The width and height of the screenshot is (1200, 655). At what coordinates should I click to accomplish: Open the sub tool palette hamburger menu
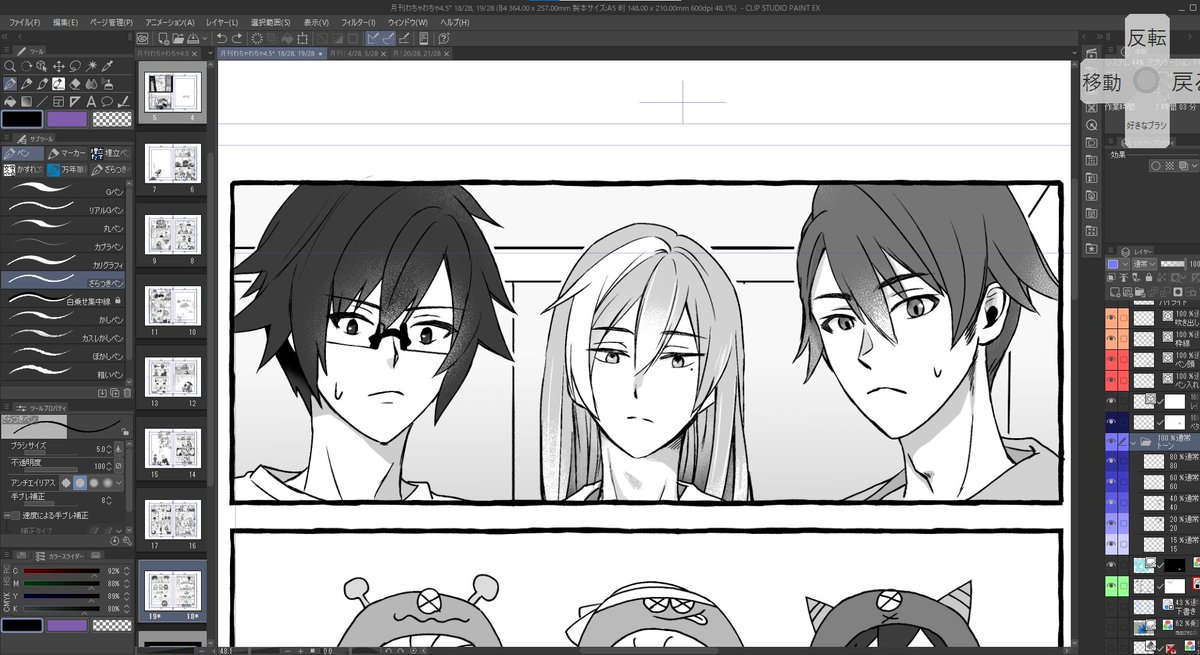[x=7, y=138]
